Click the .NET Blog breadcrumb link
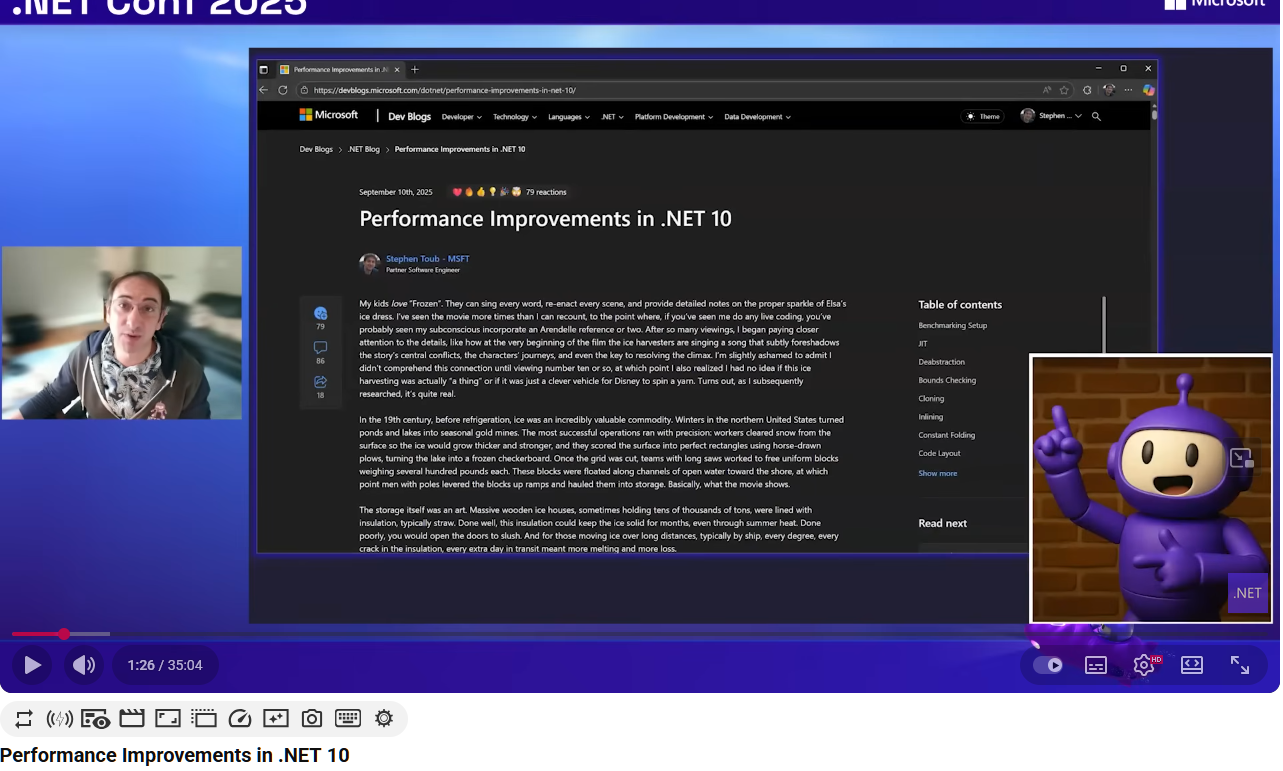 coord(364,149)
